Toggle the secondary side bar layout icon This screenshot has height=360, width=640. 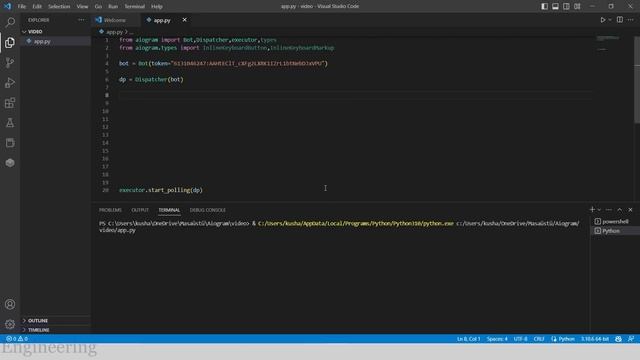pos(566,6)
